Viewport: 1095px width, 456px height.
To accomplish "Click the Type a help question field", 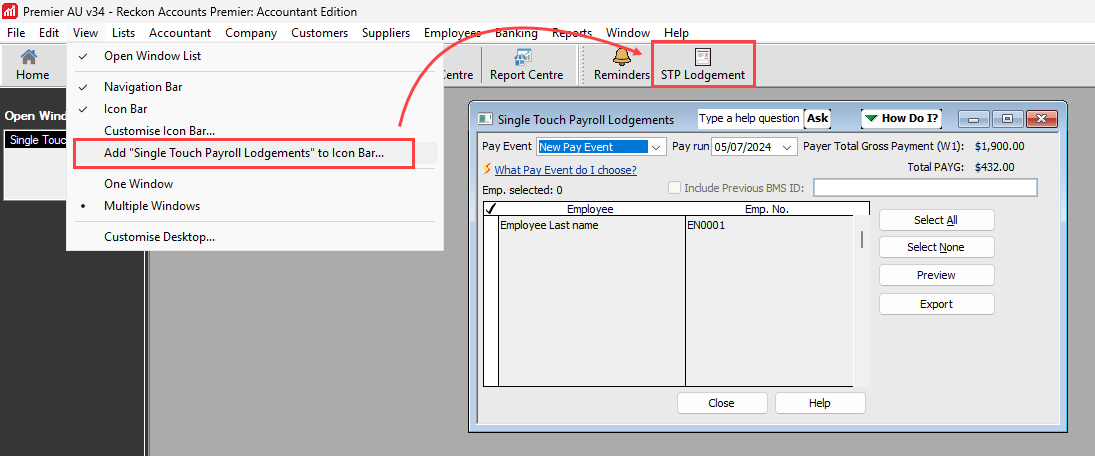I will coord(750,118).
